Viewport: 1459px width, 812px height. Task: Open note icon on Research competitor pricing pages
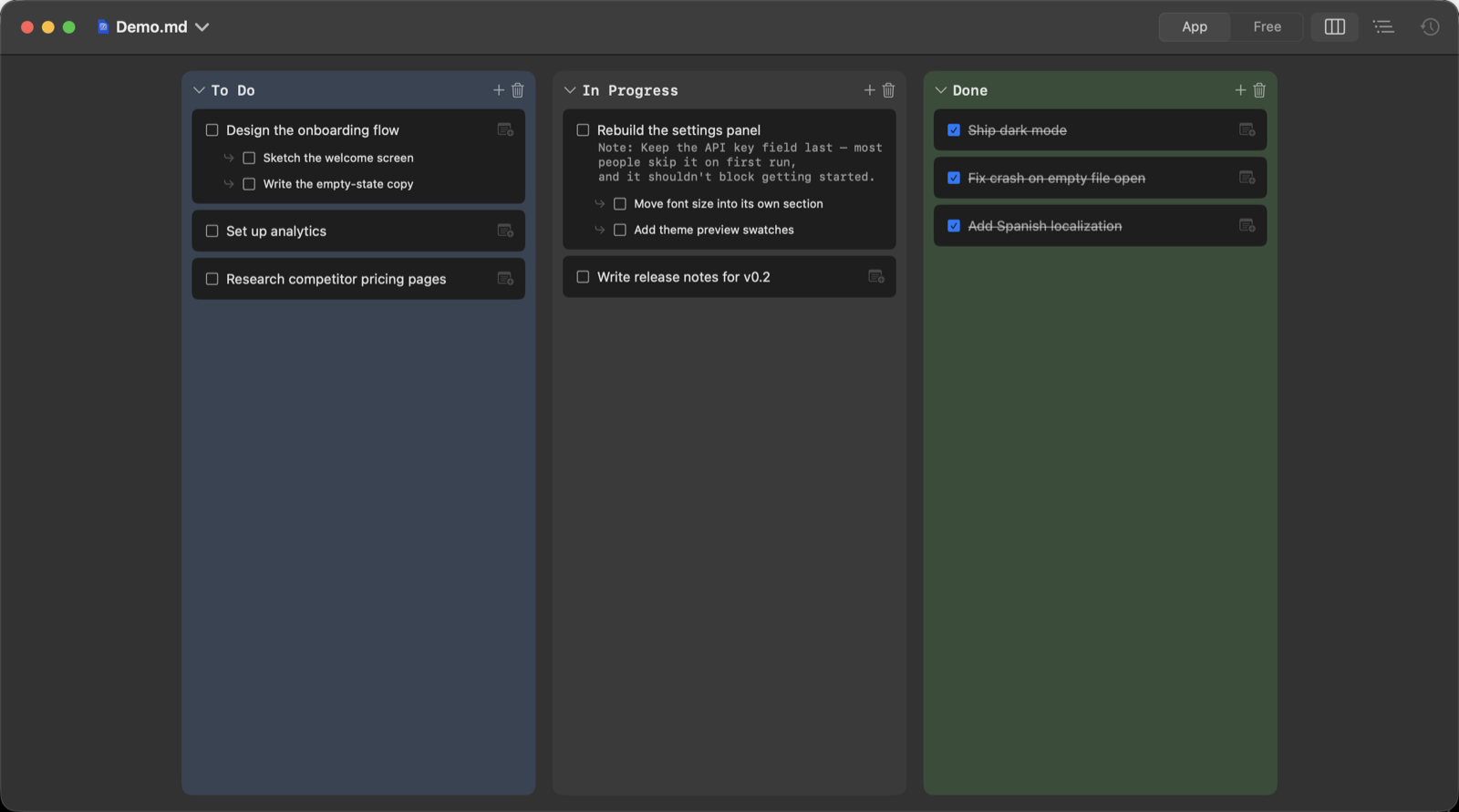[x=505, y=279]
